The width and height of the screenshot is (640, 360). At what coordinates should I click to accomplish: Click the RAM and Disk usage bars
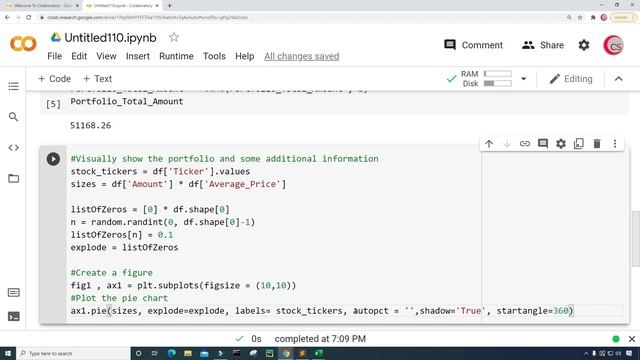486,79
